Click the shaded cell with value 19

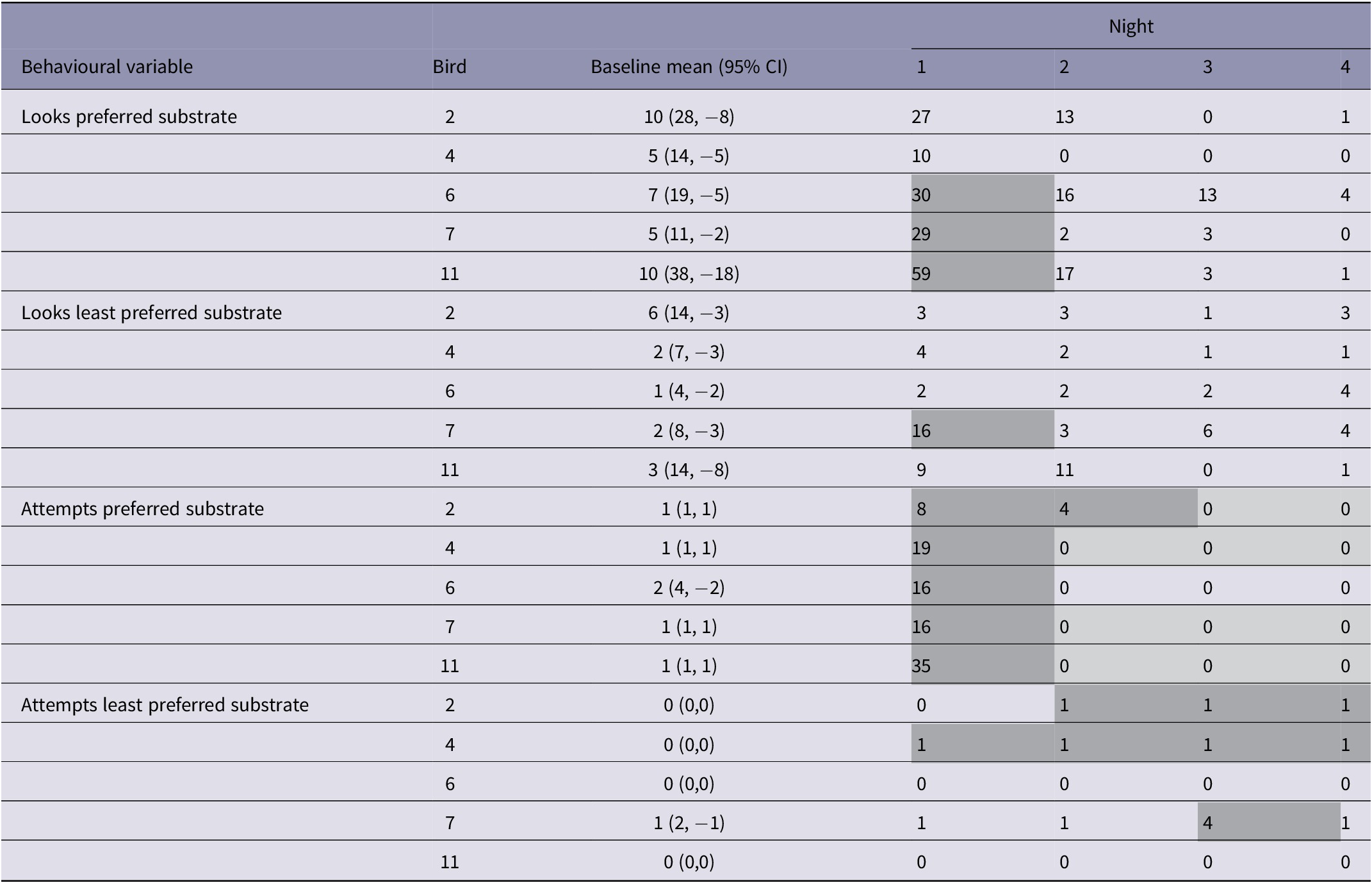coord(921,548)
